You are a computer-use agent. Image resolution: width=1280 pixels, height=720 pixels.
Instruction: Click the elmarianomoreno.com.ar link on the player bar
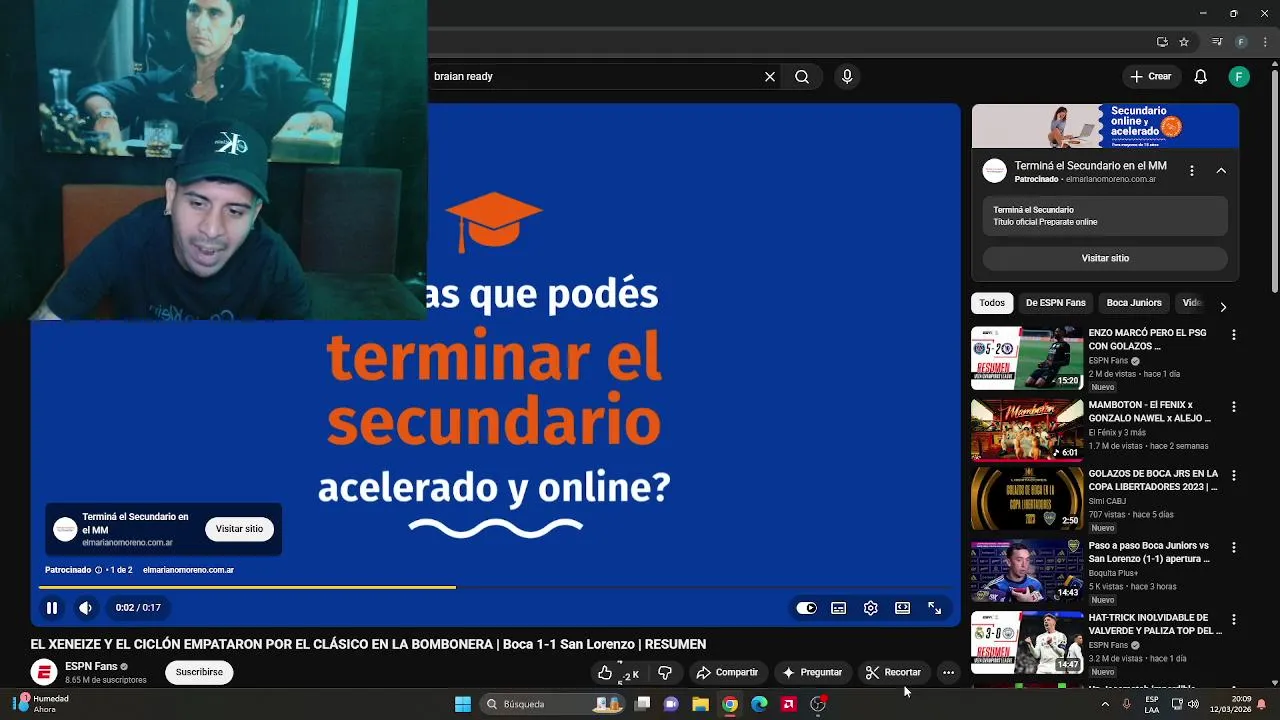coord(188,570)
